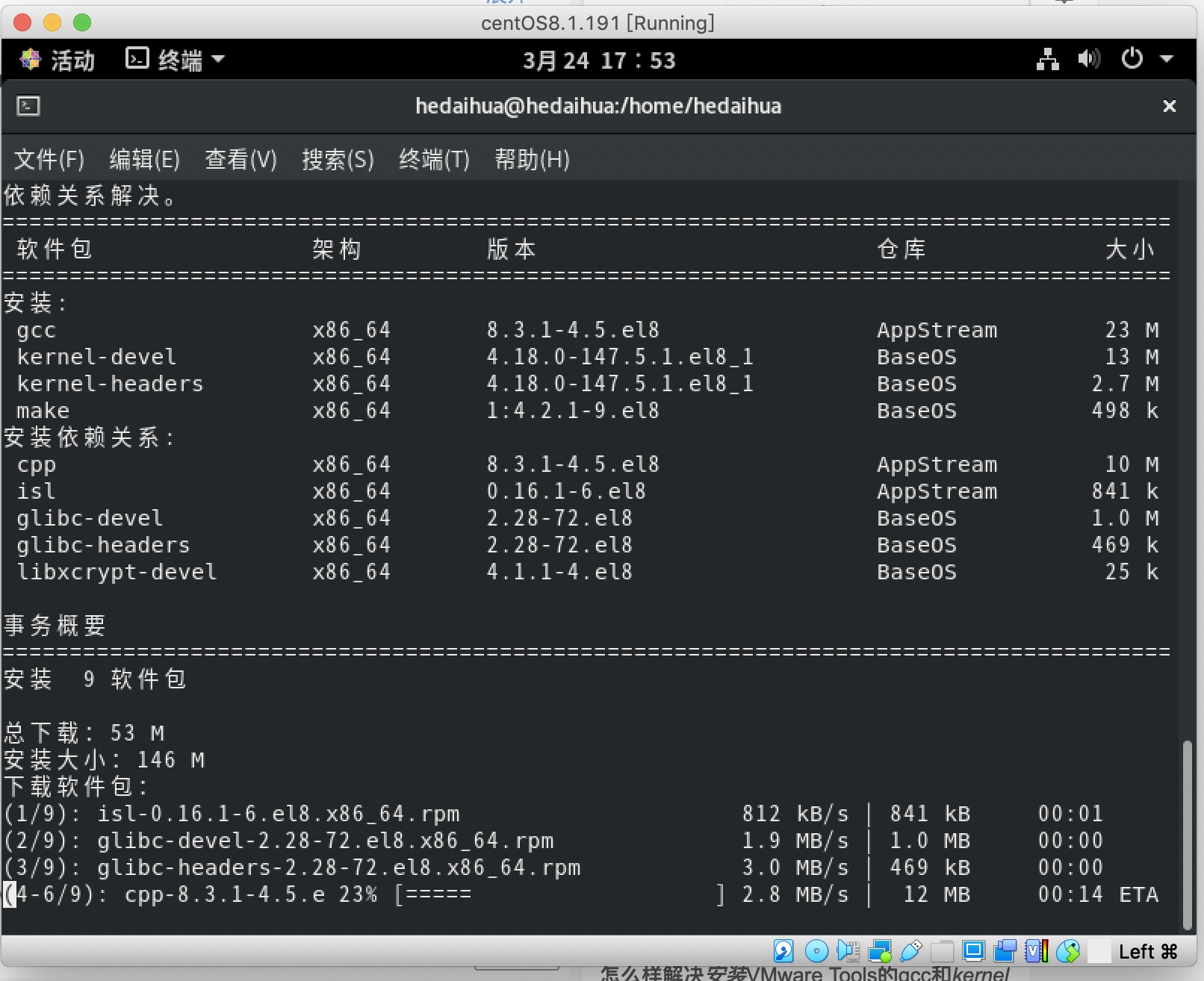Click the 00:14 ETA text
Viewport: 1204px width, 981px height.
coord(1098,894)
